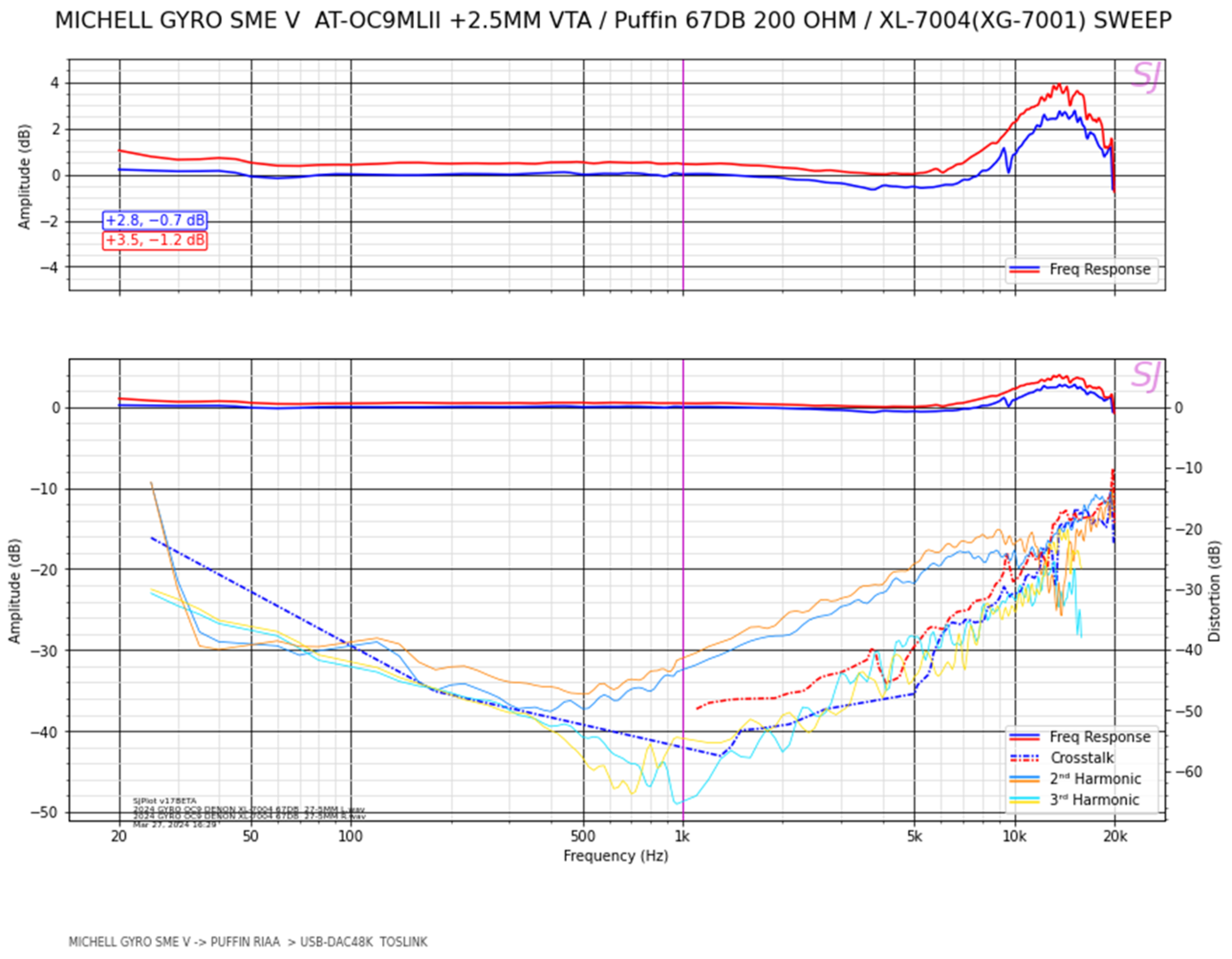This screenshot has height=959, width=1232.
Task: Click the '4' tick on top plot axis
Action: click(56, 83)
